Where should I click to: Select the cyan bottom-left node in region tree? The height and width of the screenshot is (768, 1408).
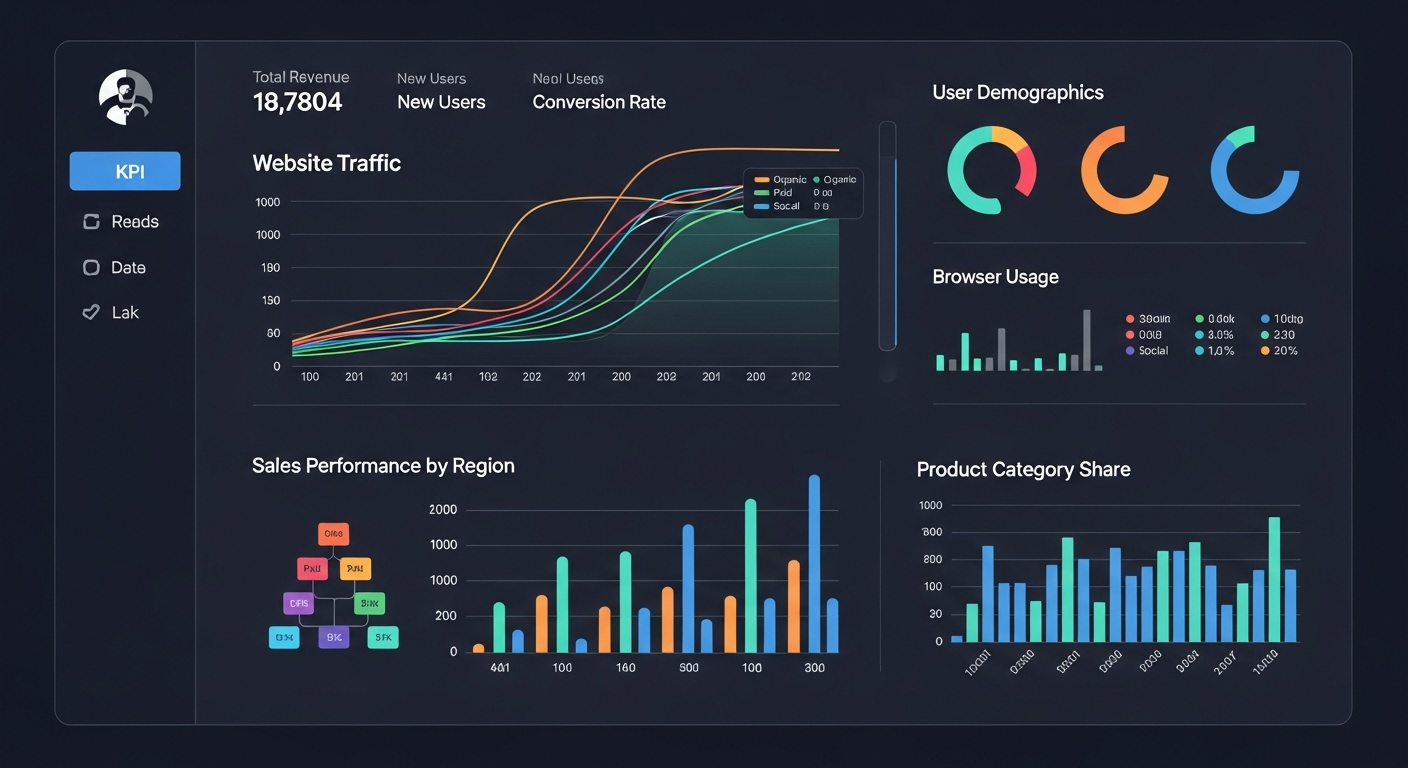click(284, 637)
